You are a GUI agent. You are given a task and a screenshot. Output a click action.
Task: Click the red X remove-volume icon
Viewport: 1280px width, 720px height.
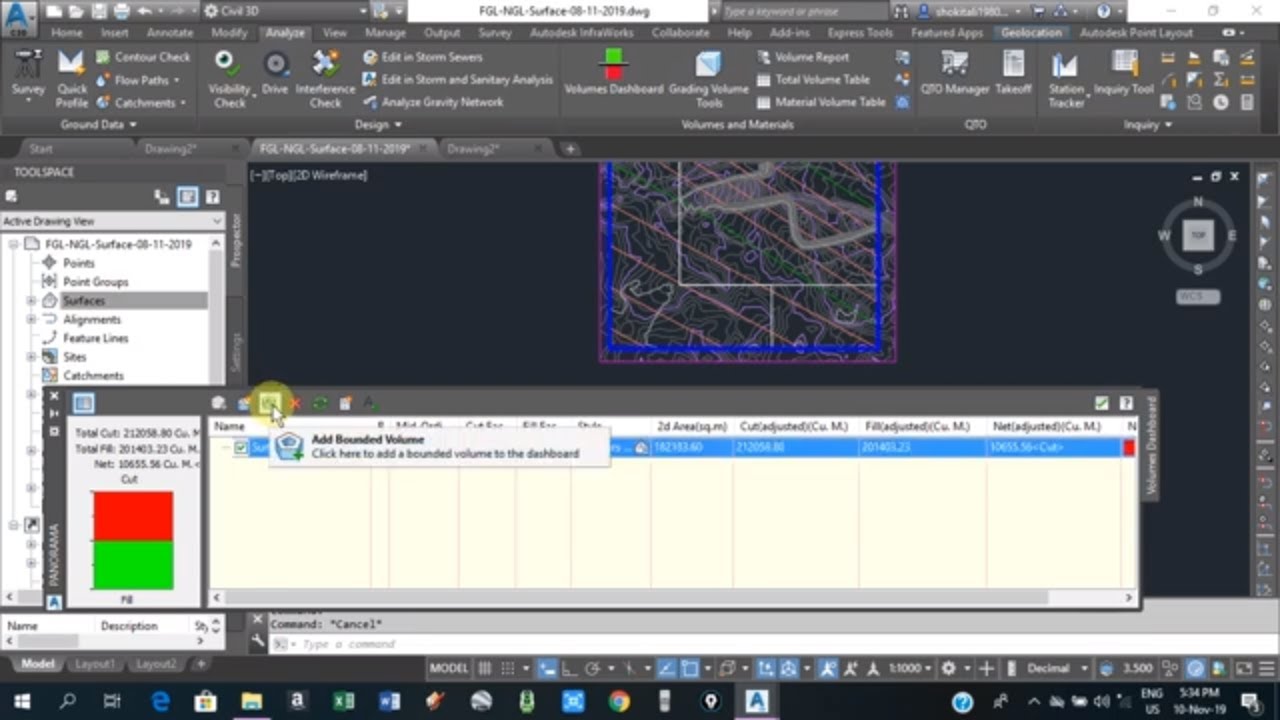point(295,403)
